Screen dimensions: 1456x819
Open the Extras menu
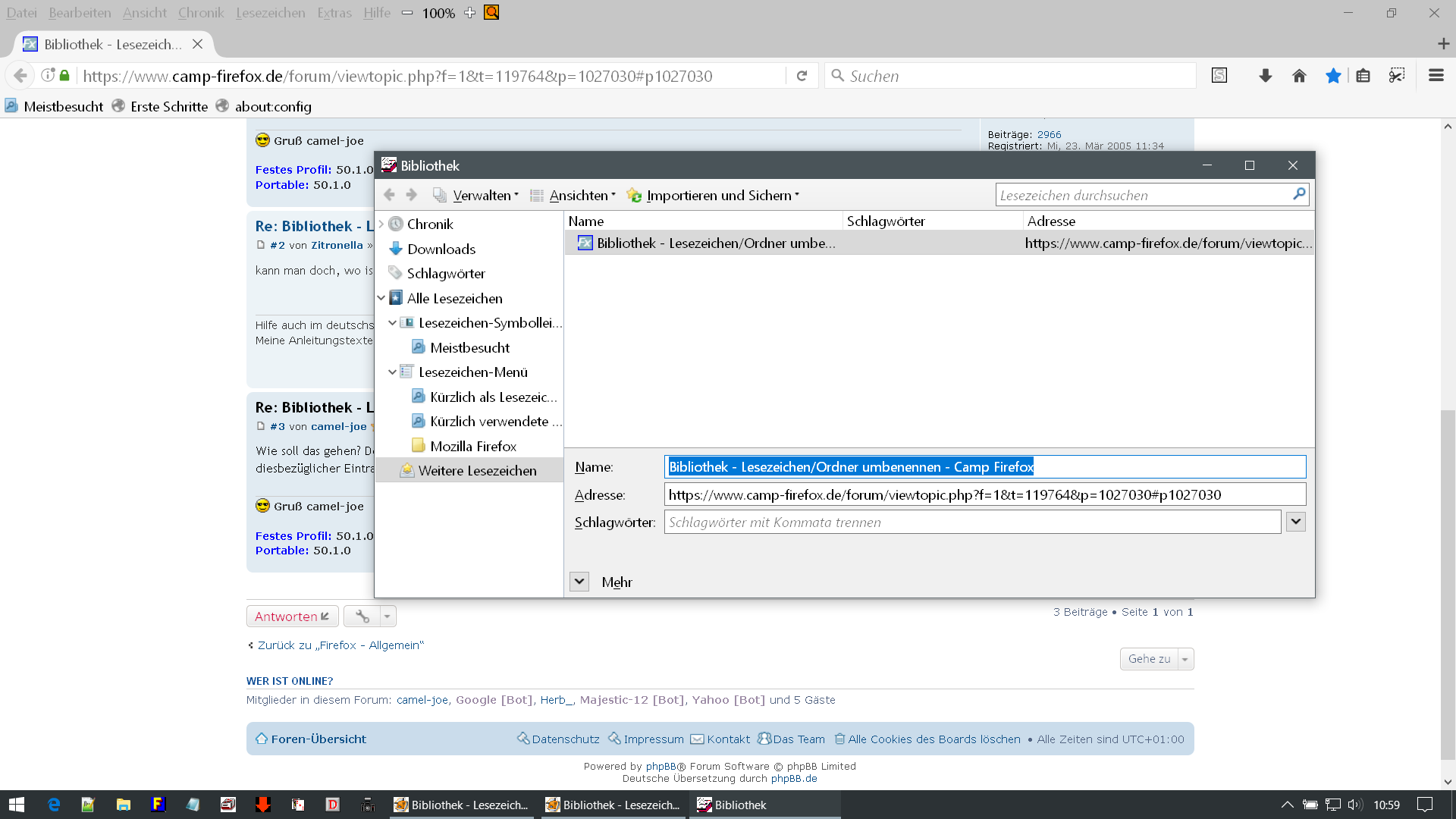click(x=334, y=13)
